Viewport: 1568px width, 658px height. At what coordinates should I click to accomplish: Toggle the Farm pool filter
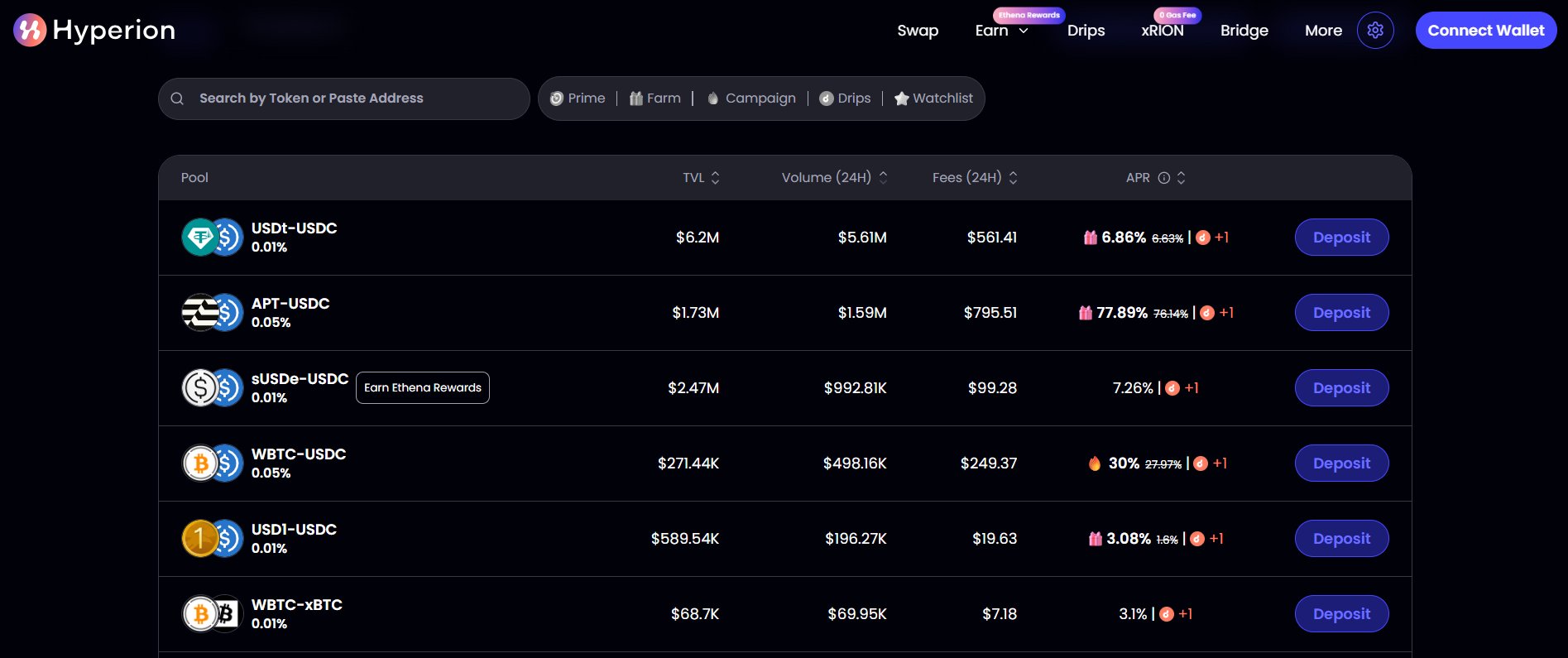click(655, 98)
